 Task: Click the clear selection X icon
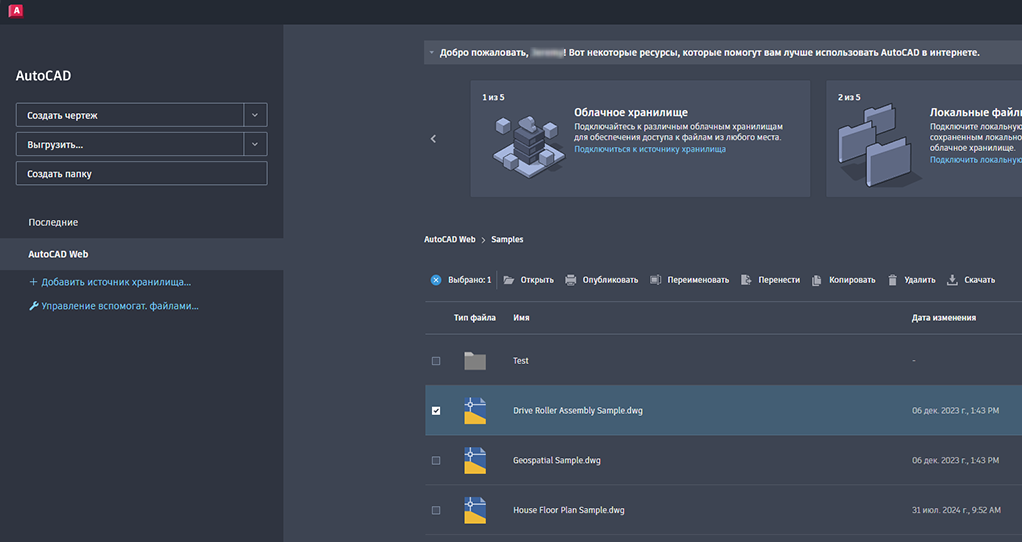[436, 280]
